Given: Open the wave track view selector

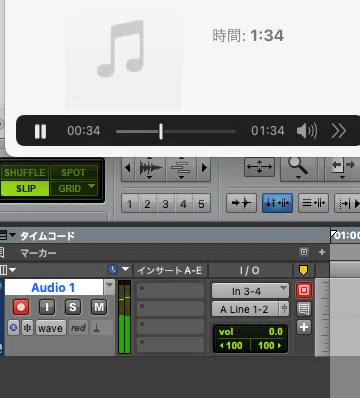Looking at the screenshot, I should pyautogui.click(x=51, y=328).
